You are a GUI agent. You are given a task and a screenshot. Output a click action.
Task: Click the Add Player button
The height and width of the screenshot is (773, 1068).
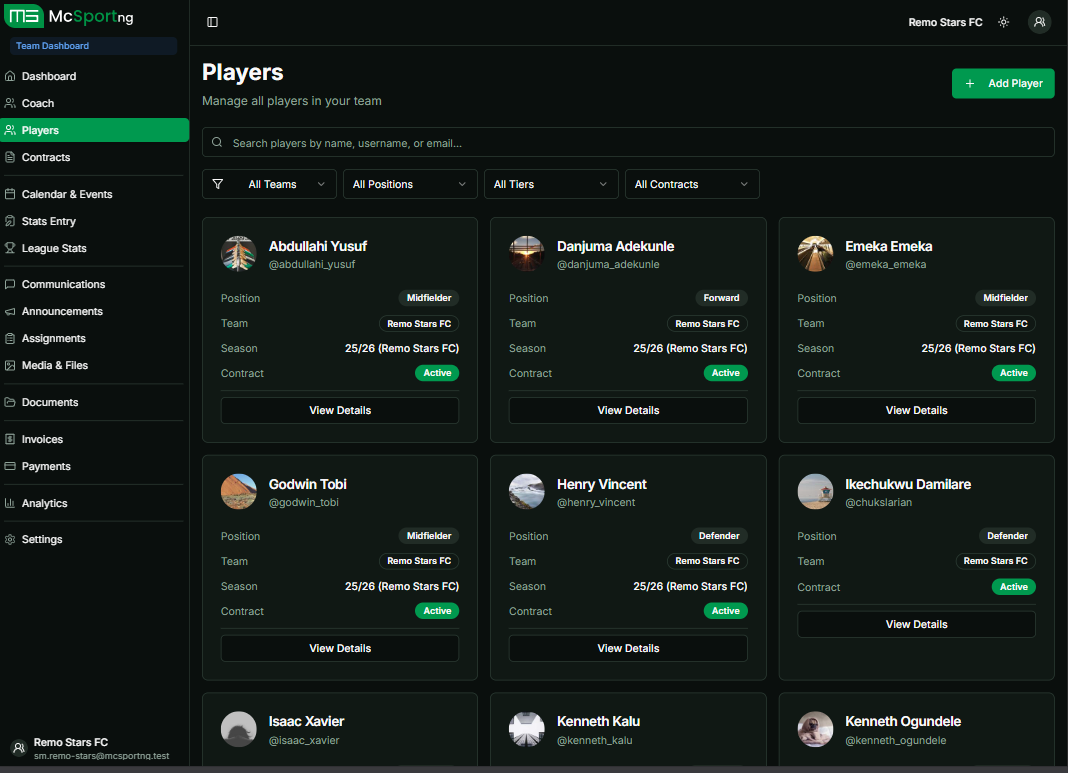click(x=1003, y=83)
